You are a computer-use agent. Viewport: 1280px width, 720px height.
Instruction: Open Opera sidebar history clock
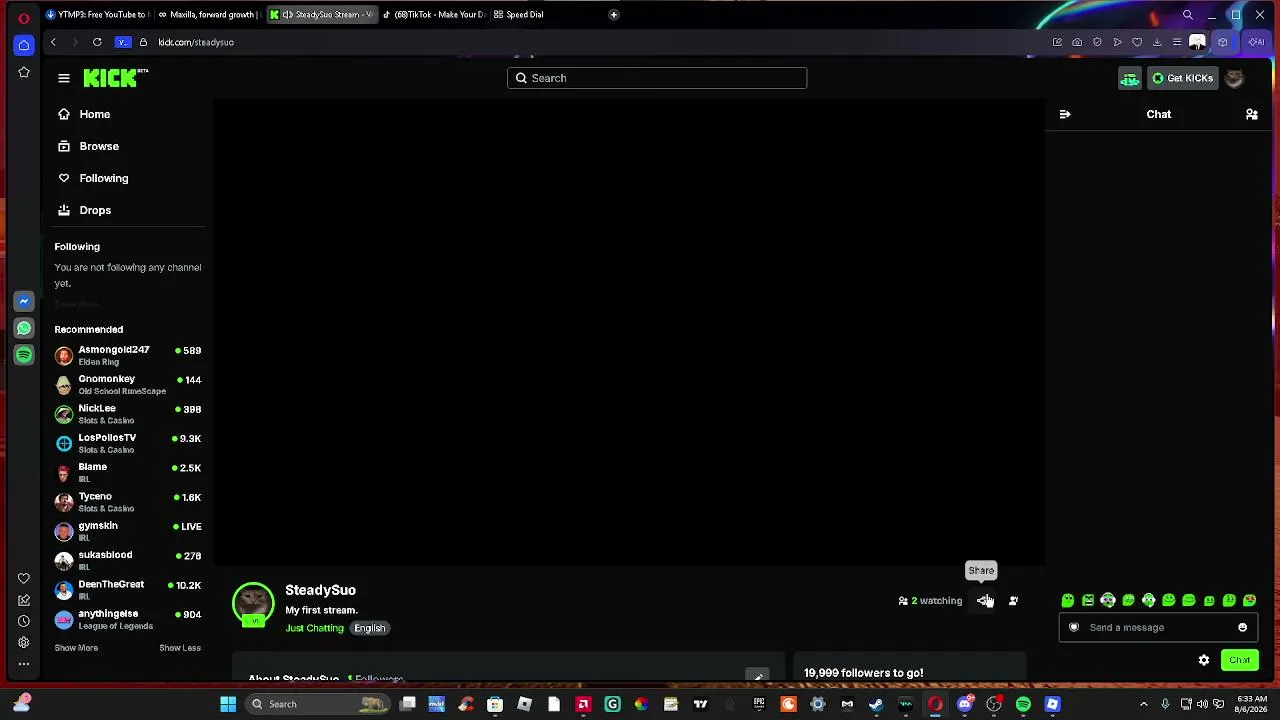tap(24, 621)
